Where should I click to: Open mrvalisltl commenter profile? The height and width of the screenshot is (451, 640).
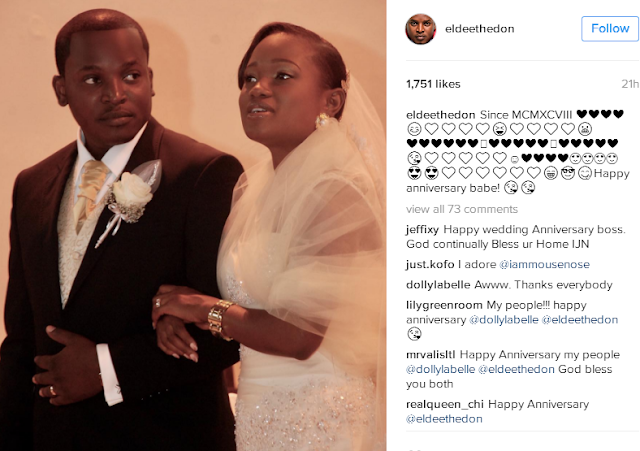pos(431,355)
